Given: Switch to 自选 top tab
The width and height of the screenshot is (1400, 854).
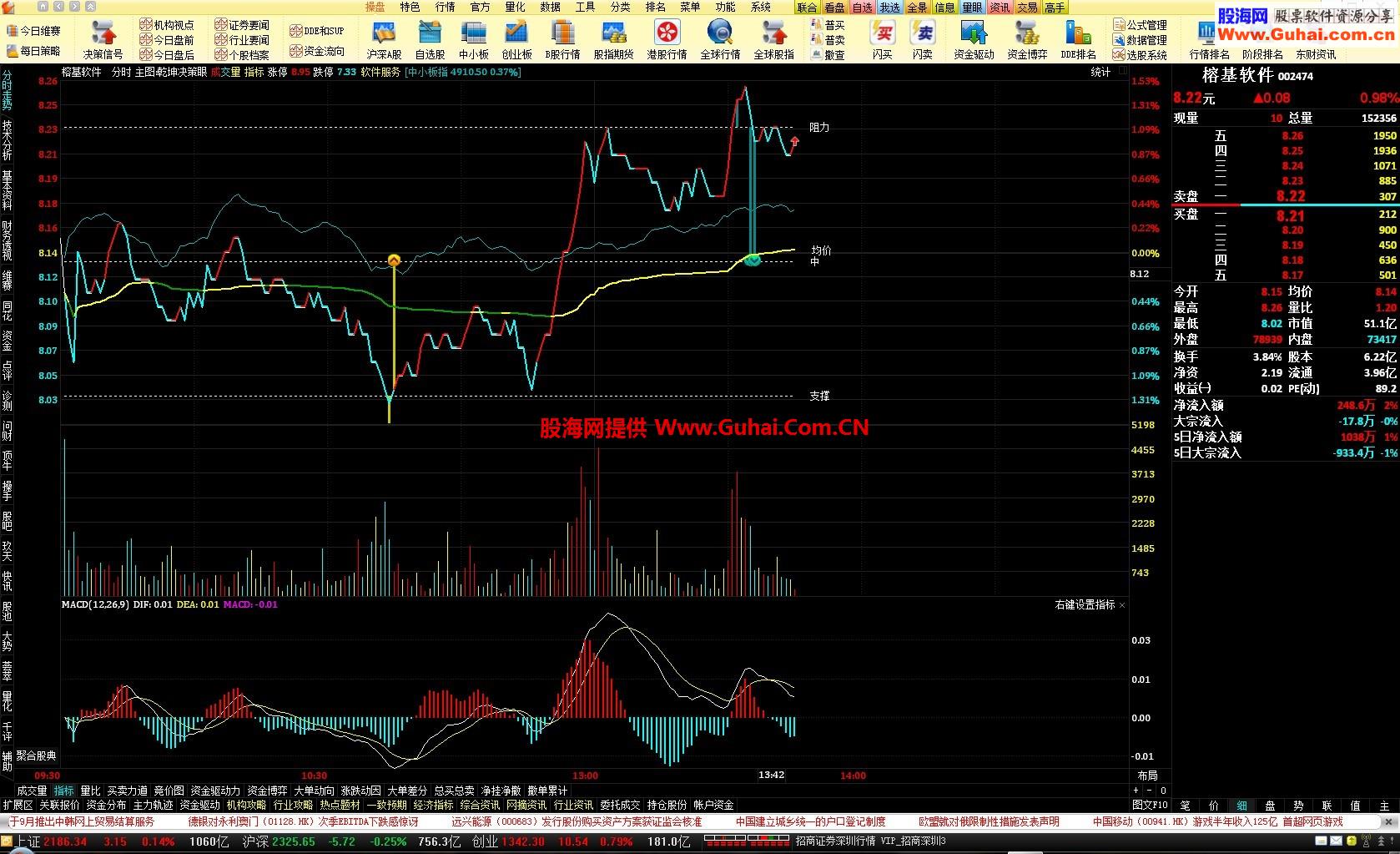Looking at the screenshot, I should (x=862, y=8).
